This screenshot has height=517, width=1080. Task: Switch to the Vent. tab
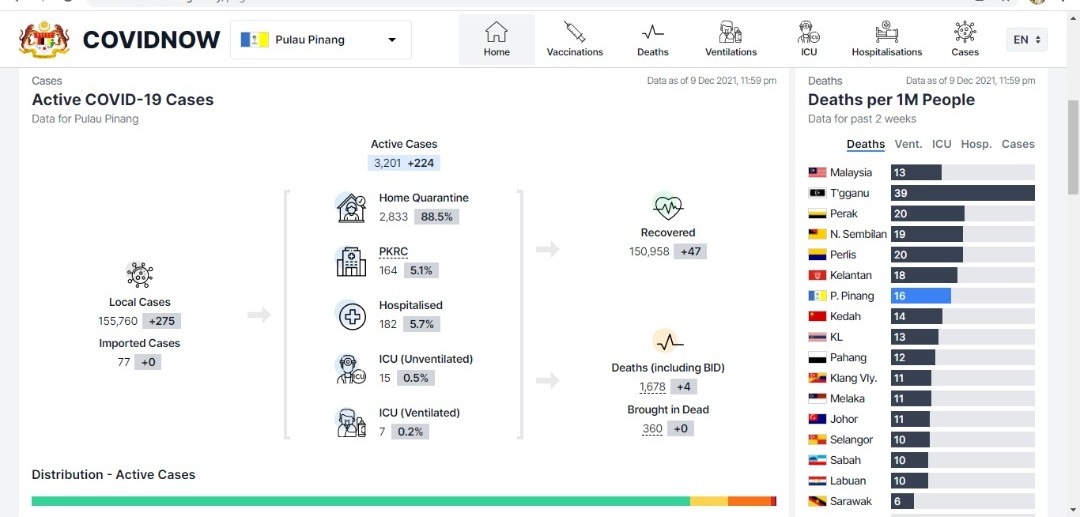pos(908,144)
